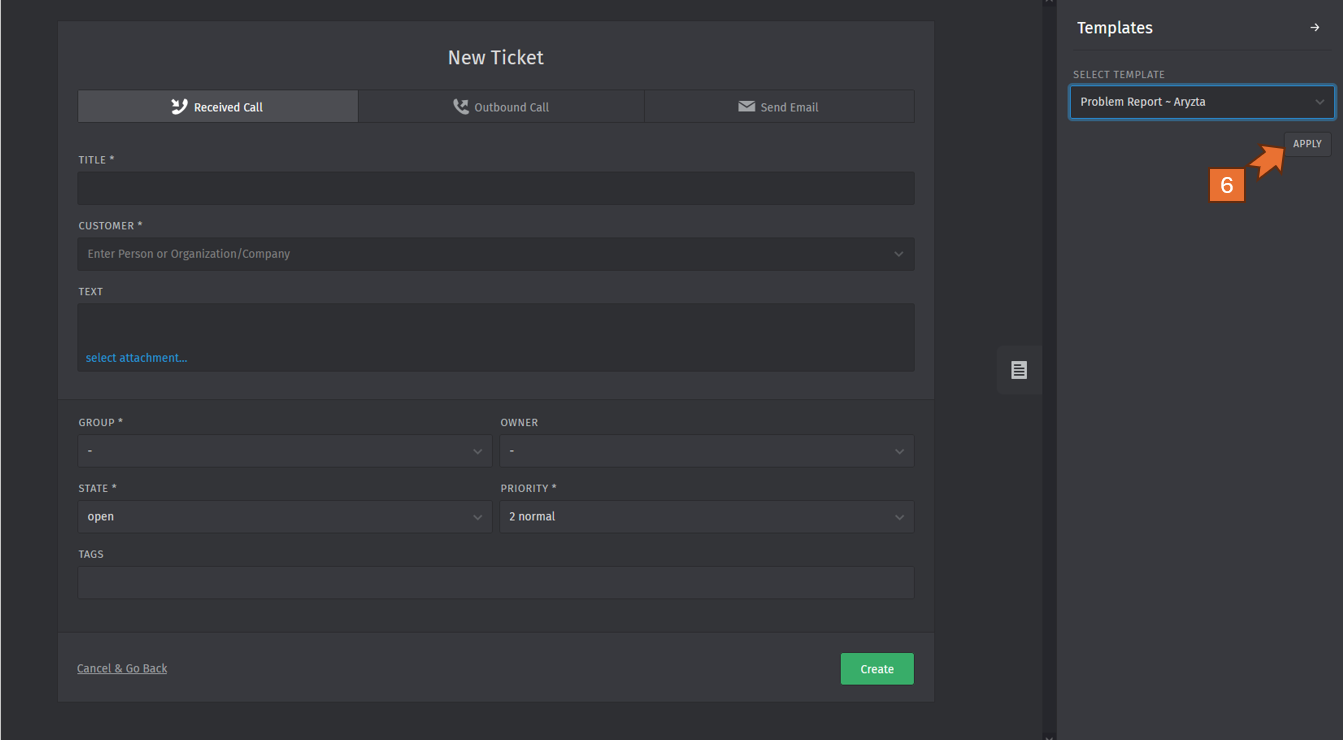
Task: Collapse Templates panel with the arrow icon
Action: point(1314,28)
